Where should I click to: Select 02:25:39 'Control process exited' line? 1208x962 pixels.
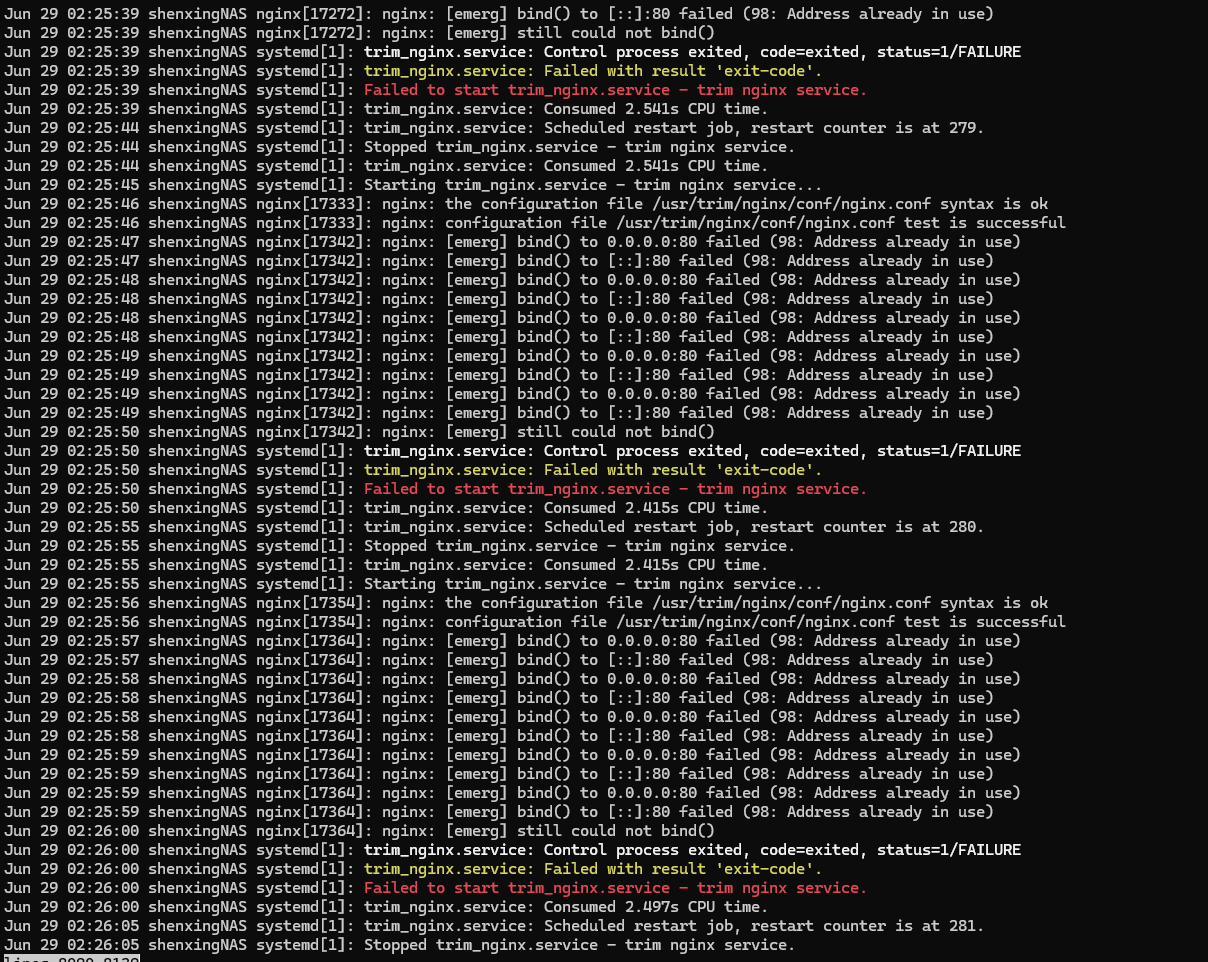513,52
